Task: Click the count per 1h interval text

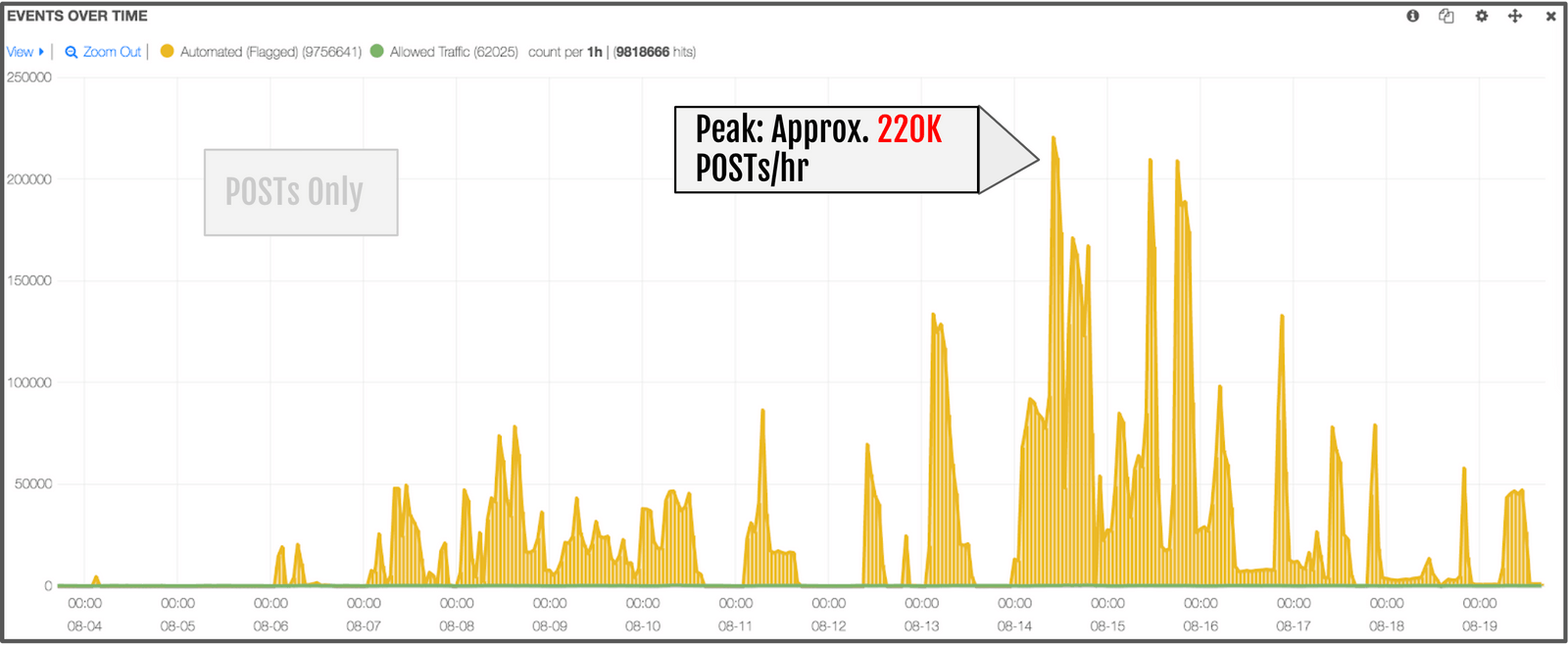Action: [565, 52]
